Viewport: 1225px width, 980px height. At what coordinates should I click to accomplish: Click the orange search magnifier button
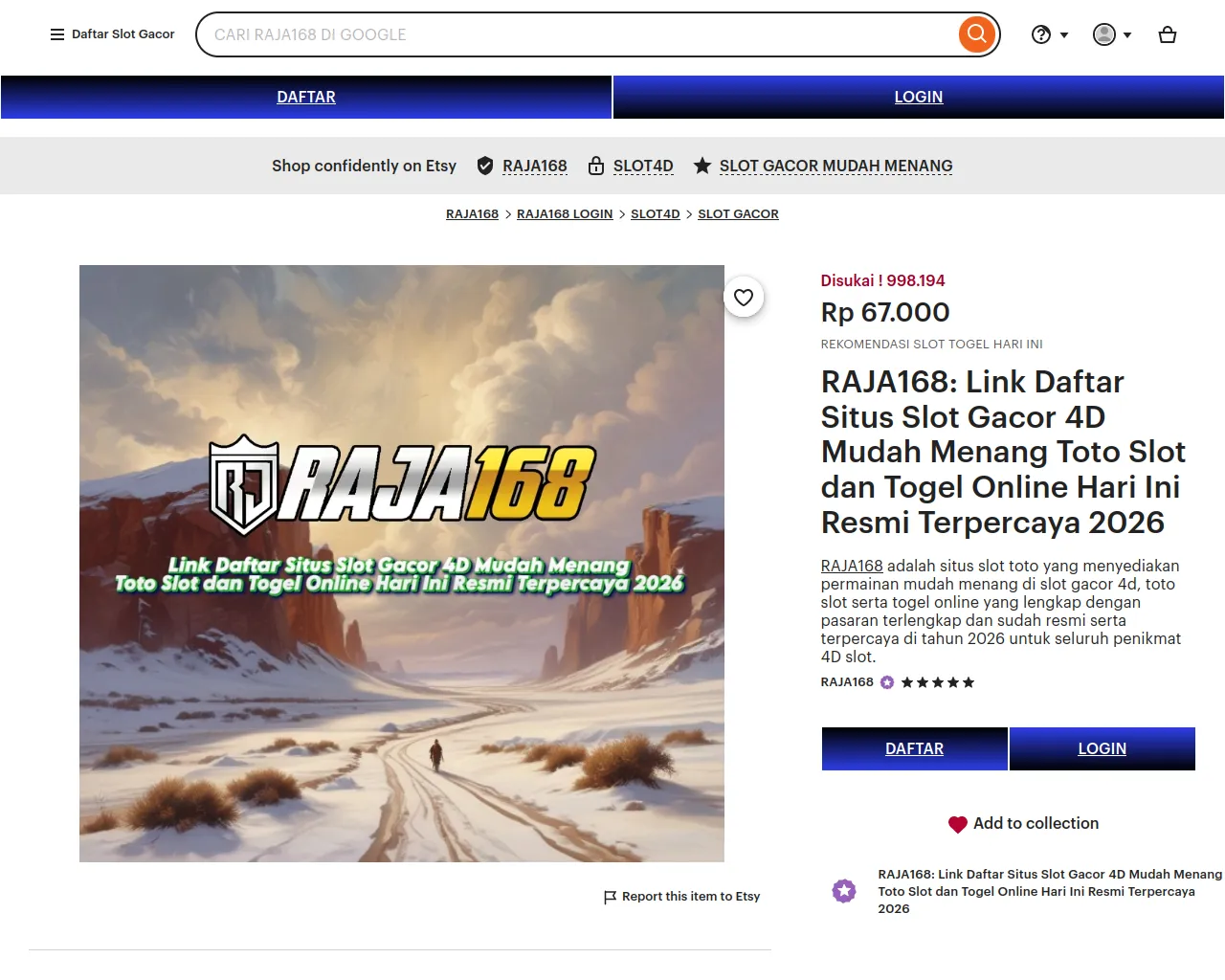pyautogui.click(x=977, y=34)
